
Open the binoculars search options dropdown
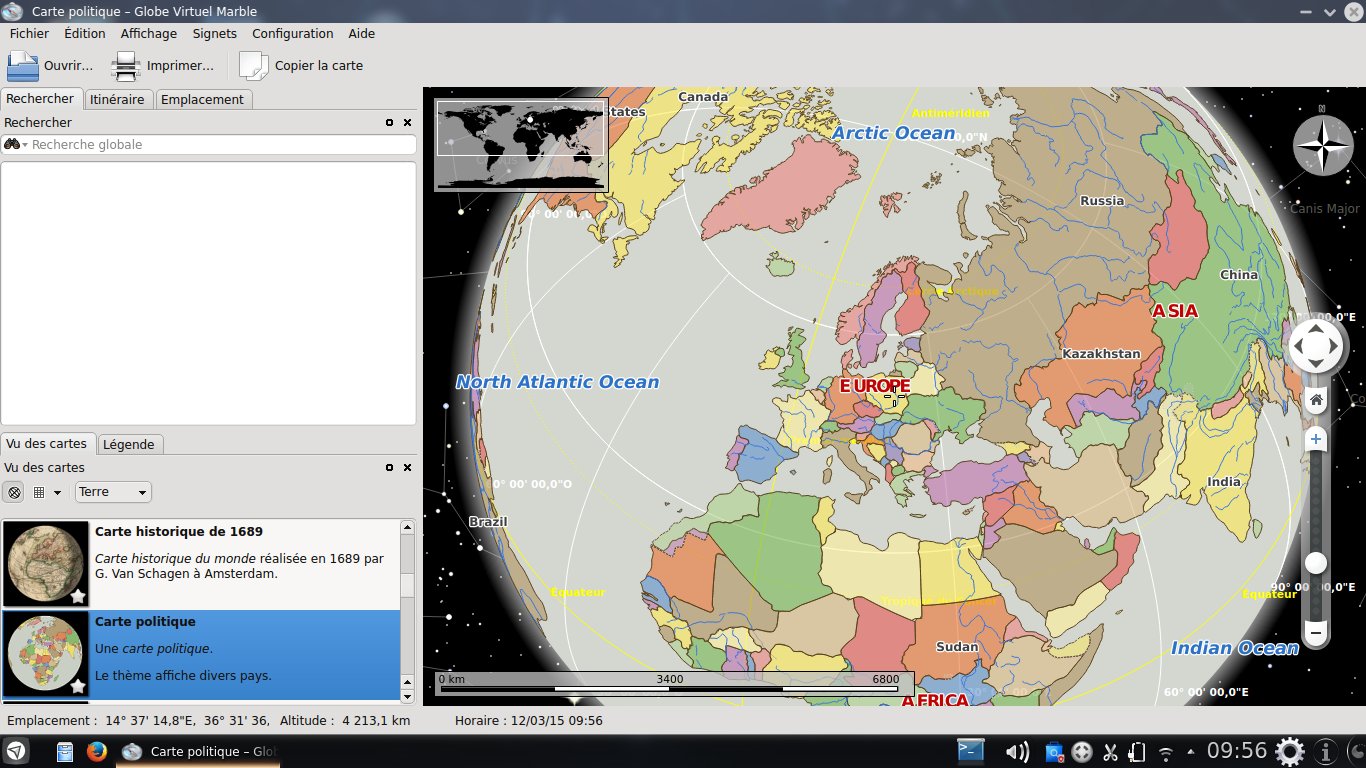tap(15, 144)
